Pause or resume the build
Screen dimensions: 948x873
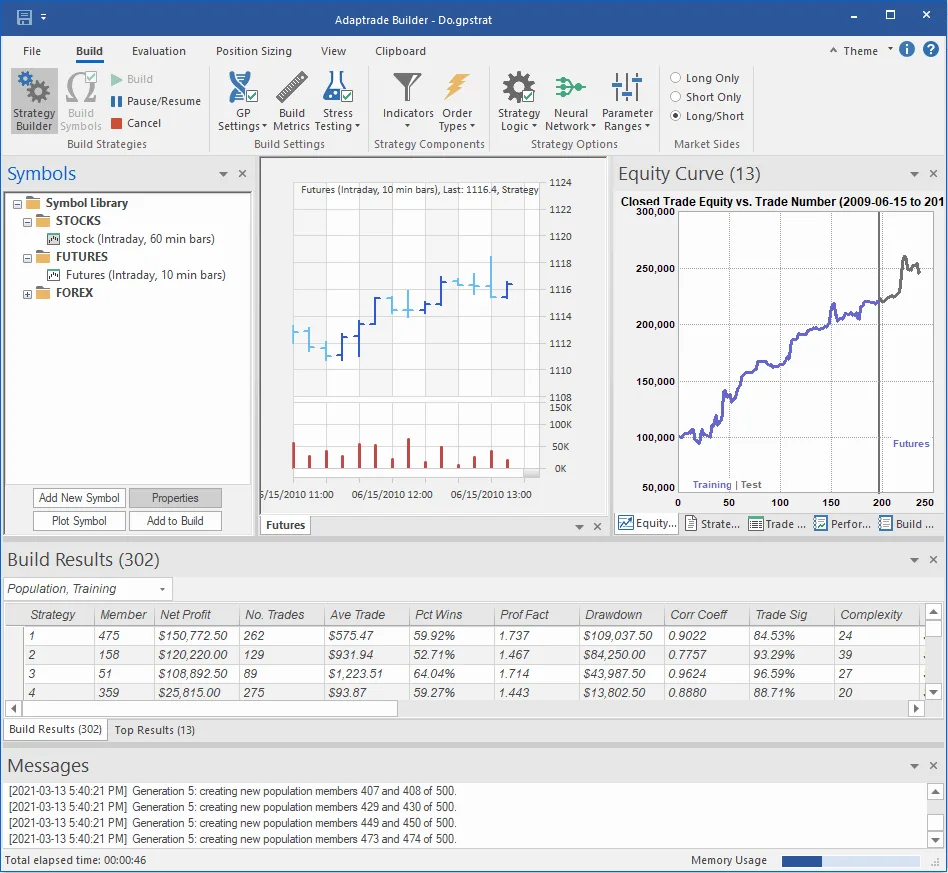coord(156,101)
